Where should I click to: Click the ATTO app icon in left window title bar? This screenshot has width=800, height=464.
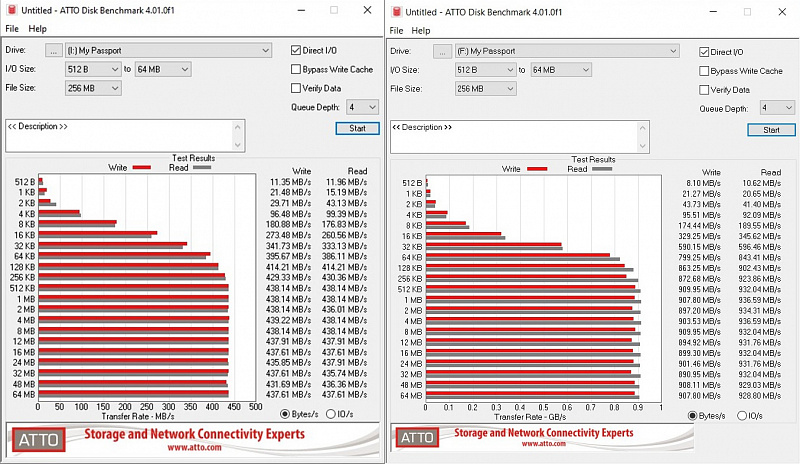click(11, 10)
